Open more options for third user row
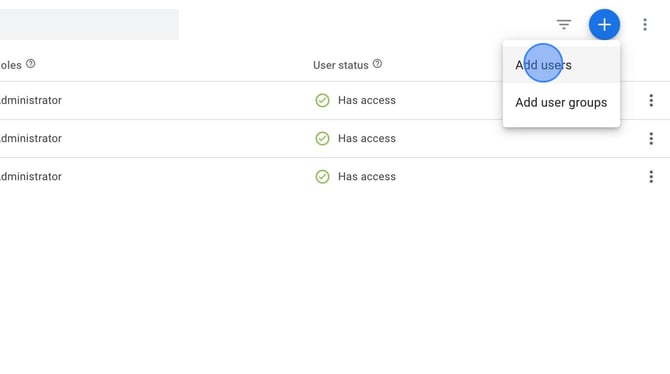Screen dimensions: 670x374 click(x=651, y=177)
